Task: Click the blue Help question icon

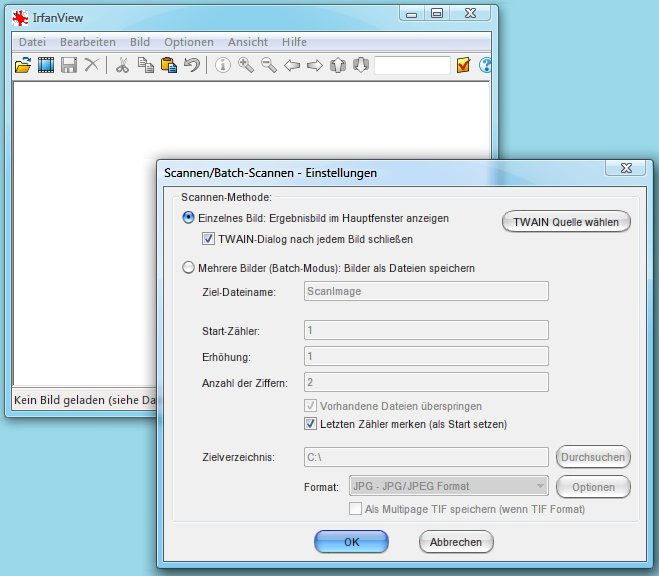Action: pyautogui.click(x=485, y=65)
